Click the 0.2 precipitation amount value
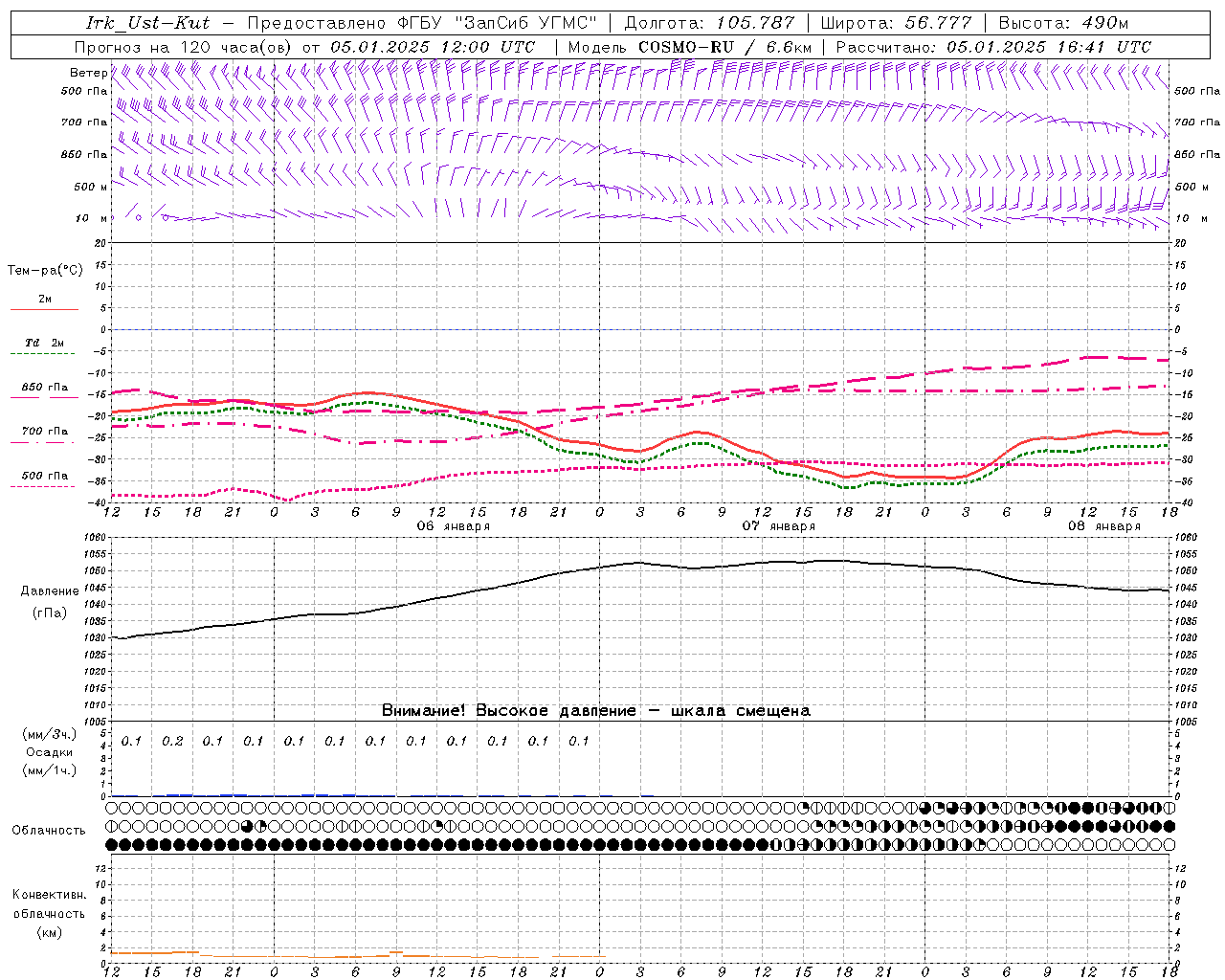The width and height of the screenshot is (1225, 980). (172, 741)
